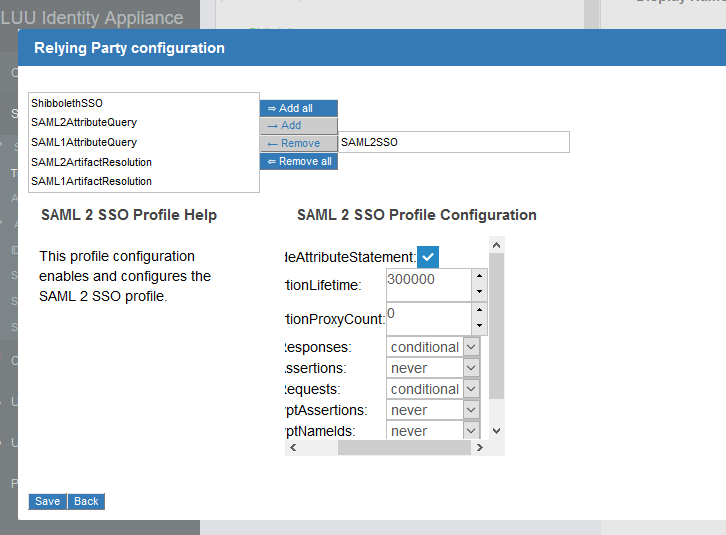
Task: Click the Save button
Action: pyautogui.click(x=47, y=501)
